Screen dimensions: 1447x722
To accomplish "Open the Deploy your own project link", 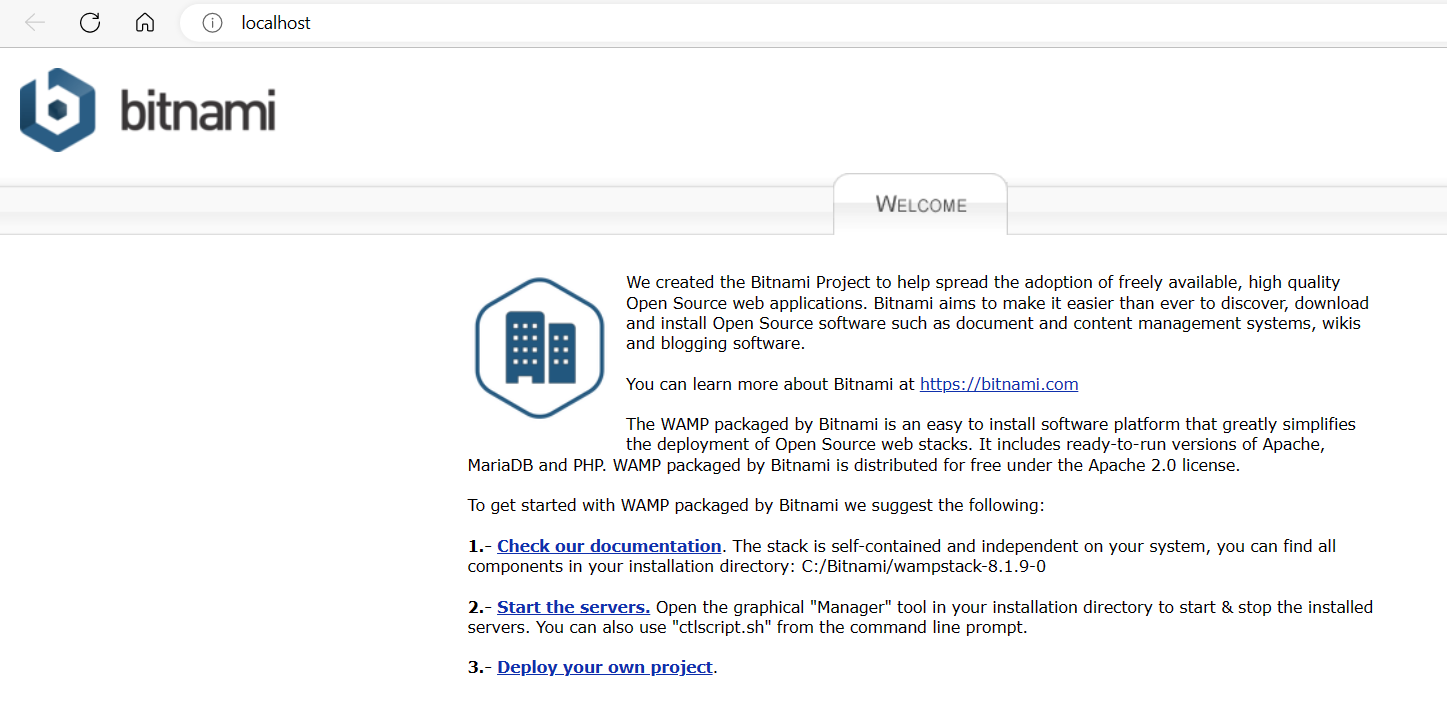I will click(604, 667).
